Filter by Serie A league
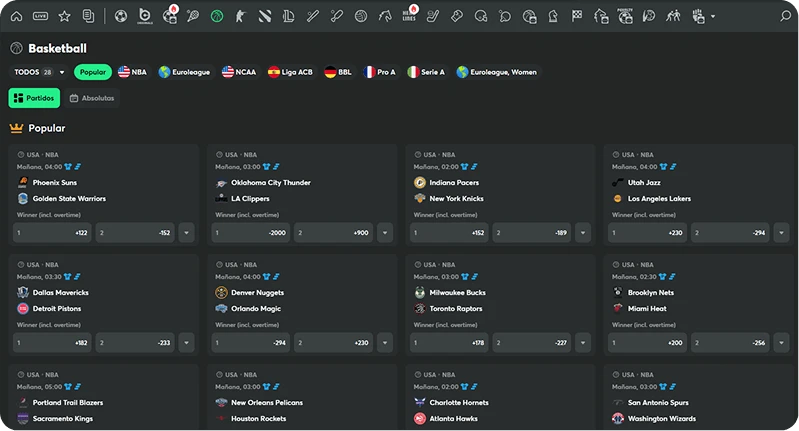The image size is (799, 431). coord(427,72)
